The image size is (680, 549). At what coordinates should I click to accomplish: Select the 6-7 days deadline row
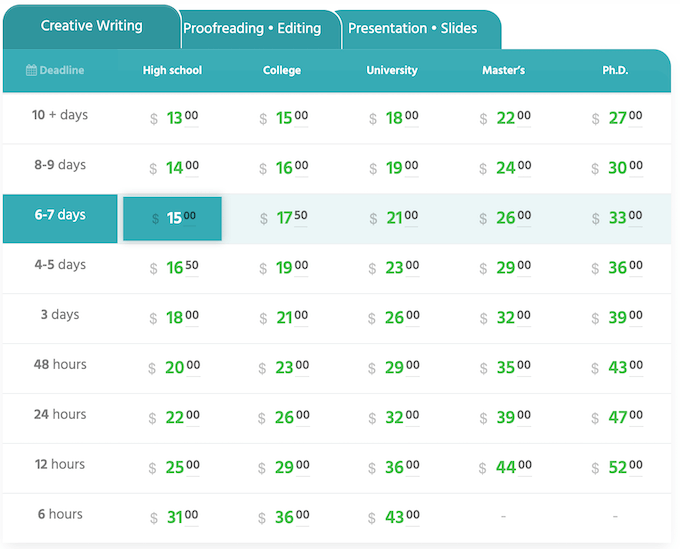pos(60,216)
